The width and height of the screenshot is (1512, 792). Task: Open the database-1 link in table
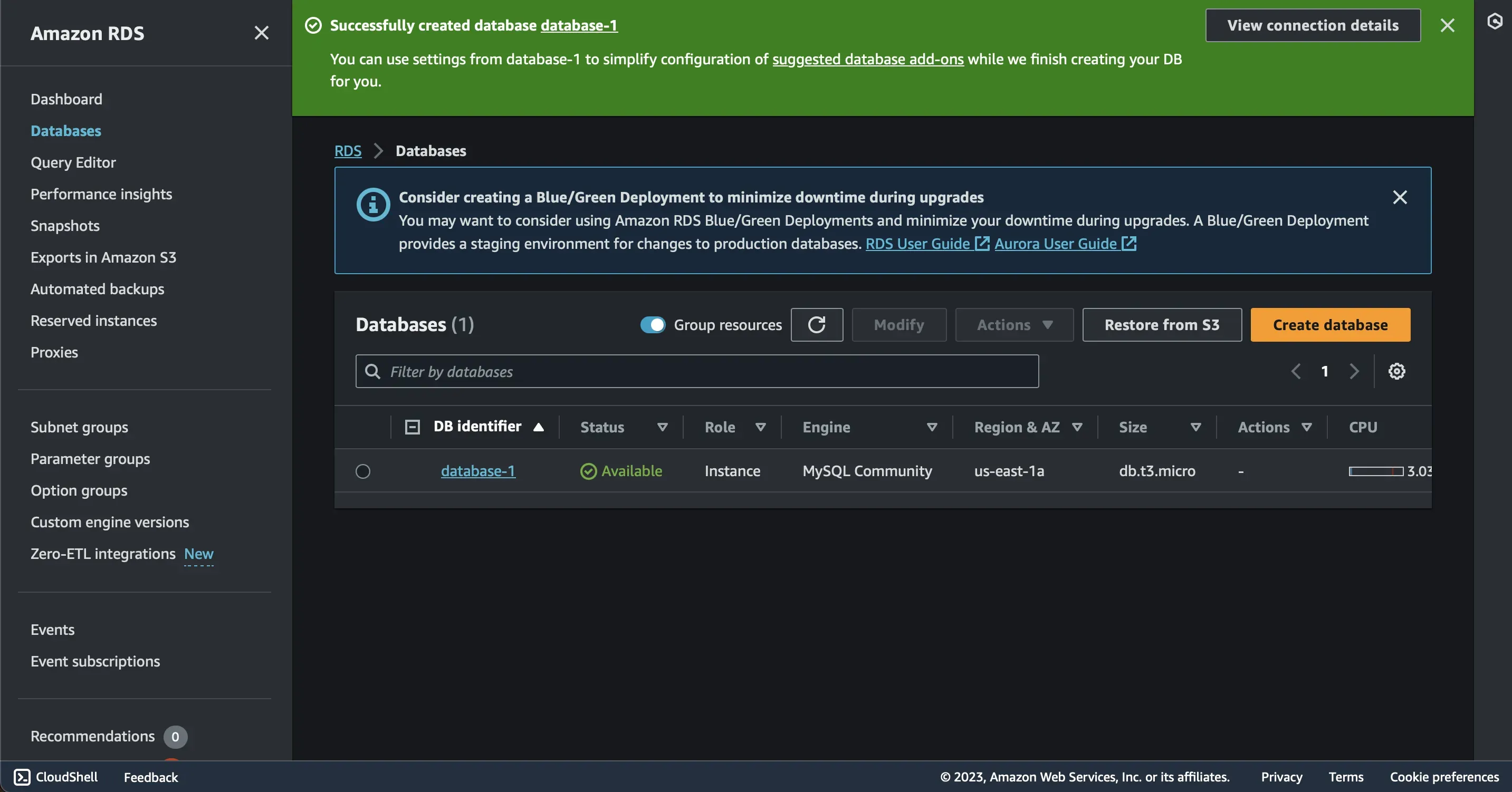tap(478, 471)
